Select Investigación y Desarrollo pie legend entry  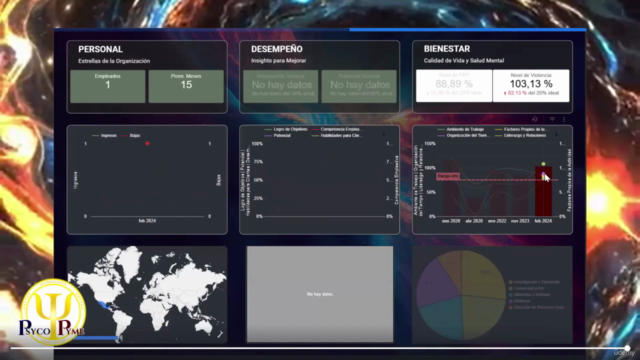pyautogui.click(x=534, y=282)
